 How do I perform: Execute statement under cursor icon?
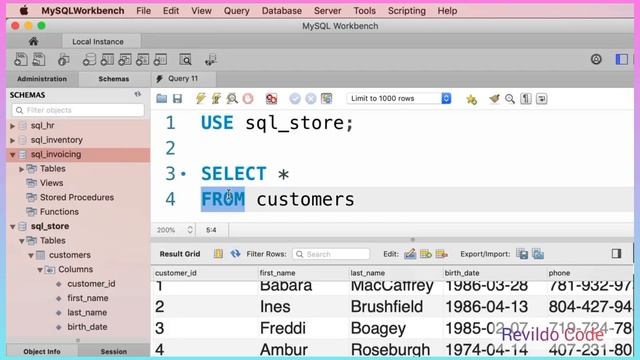tap(216, 98)
